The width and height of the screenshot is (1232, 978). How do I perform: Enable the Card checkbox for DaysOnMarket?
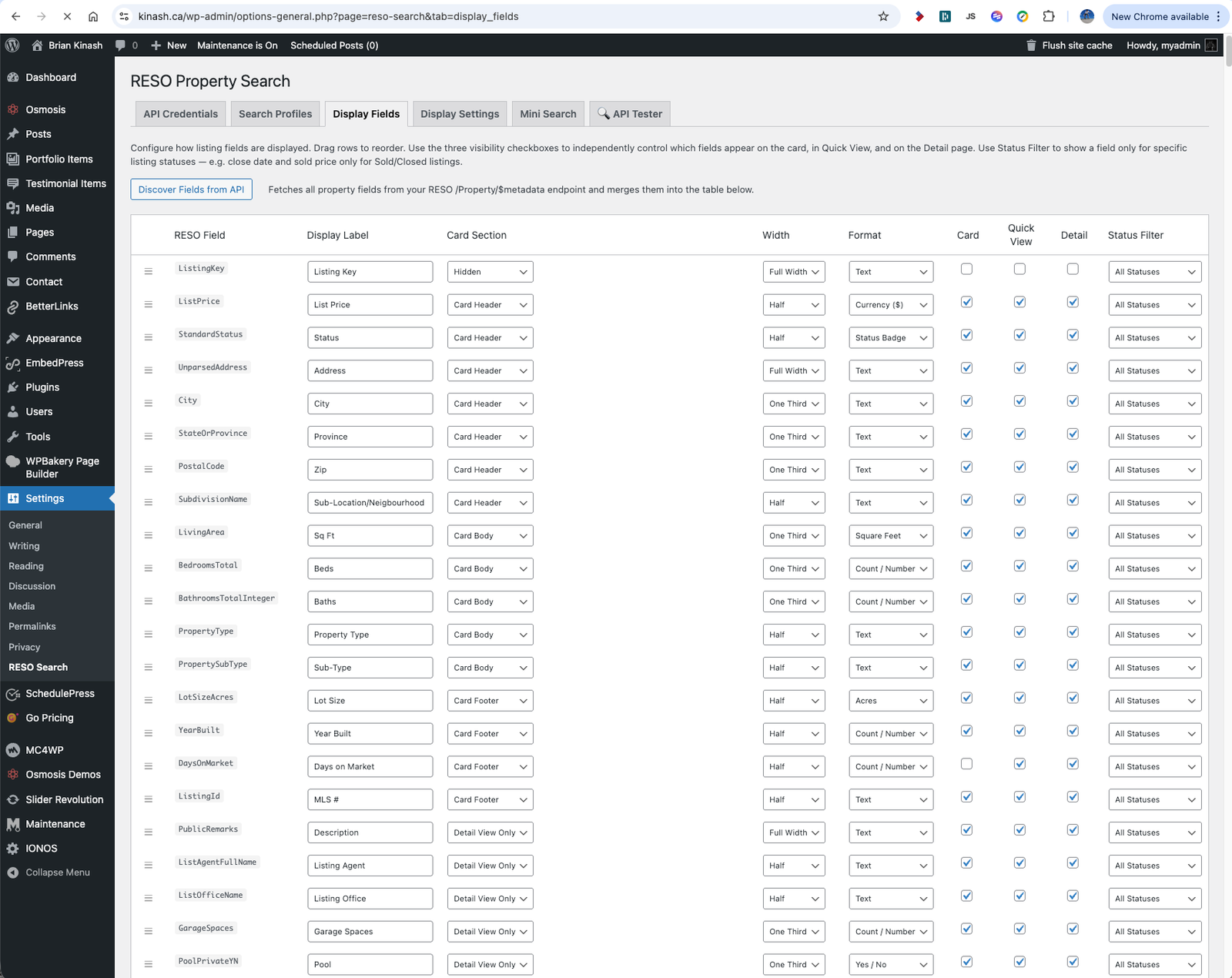click(966, 764)
